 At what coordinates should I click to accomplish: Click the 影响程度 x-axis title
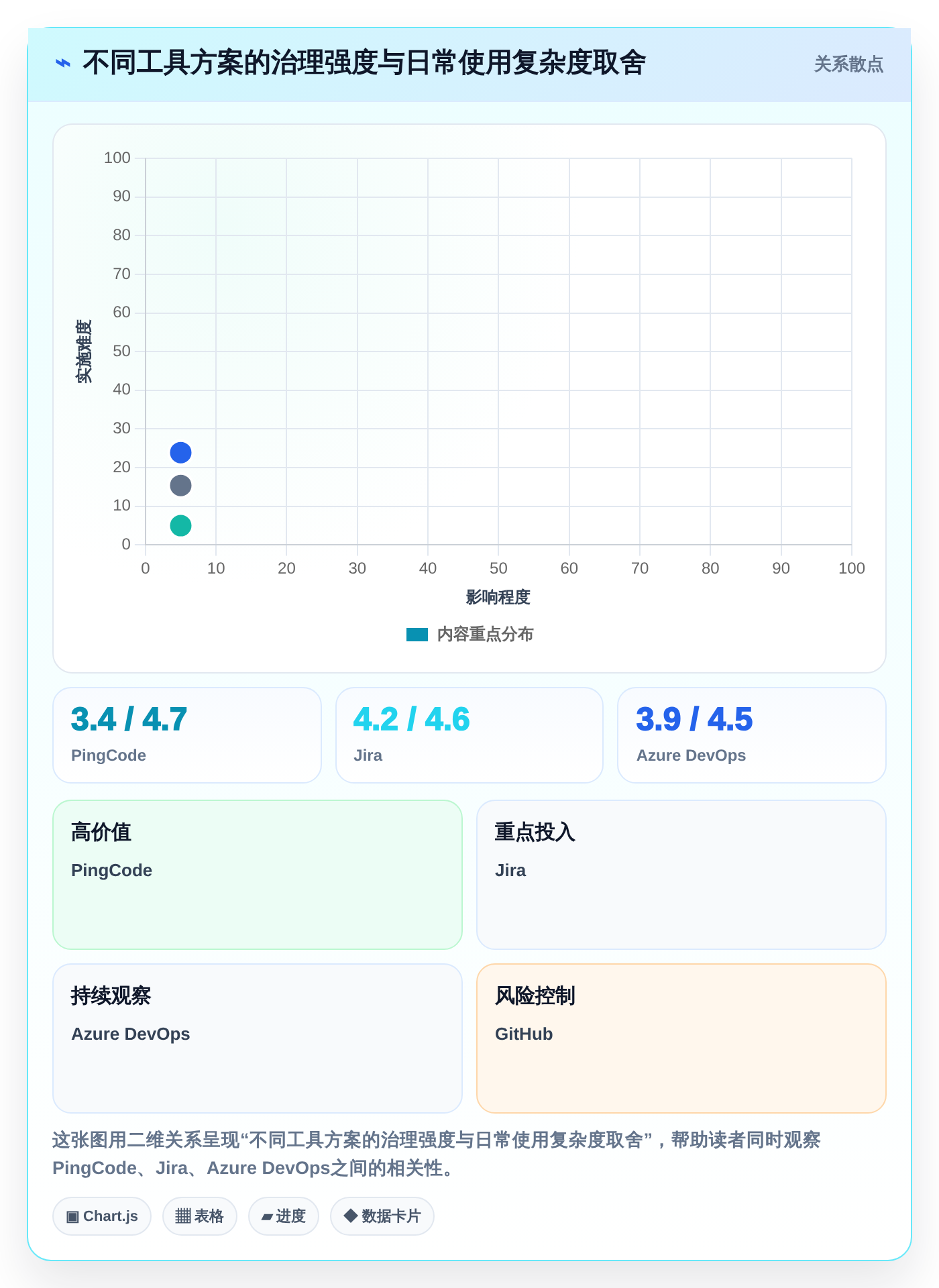(x=498, y=597)
